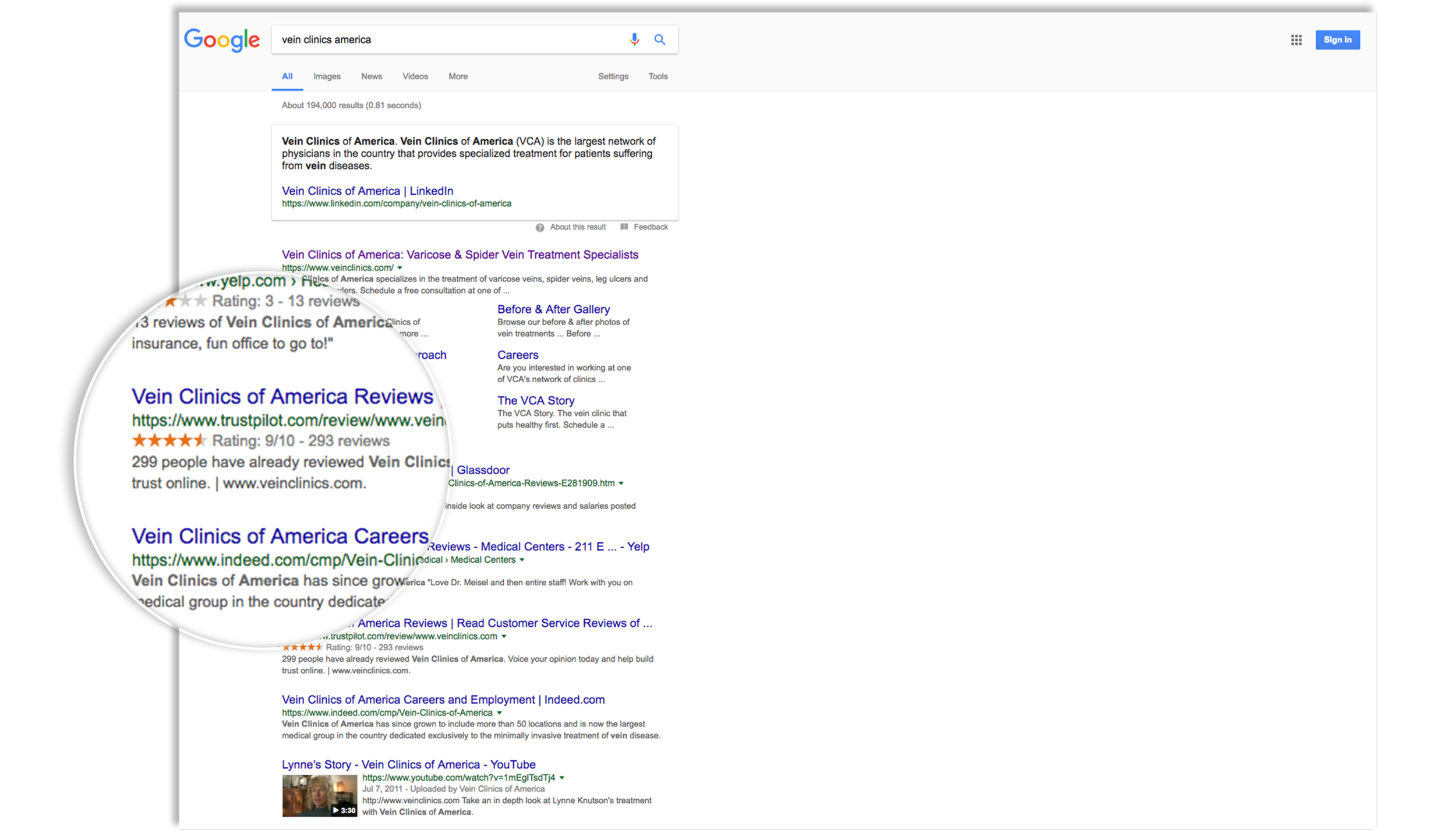Click the About 194,000 results text
The width and height of the screenshot is (1456, 836).
[x=351, y=105]
